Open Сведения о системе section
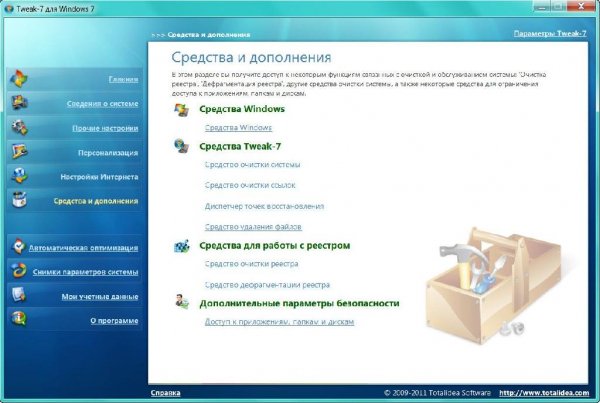The image size is (600, 403). tap(102, 104)
